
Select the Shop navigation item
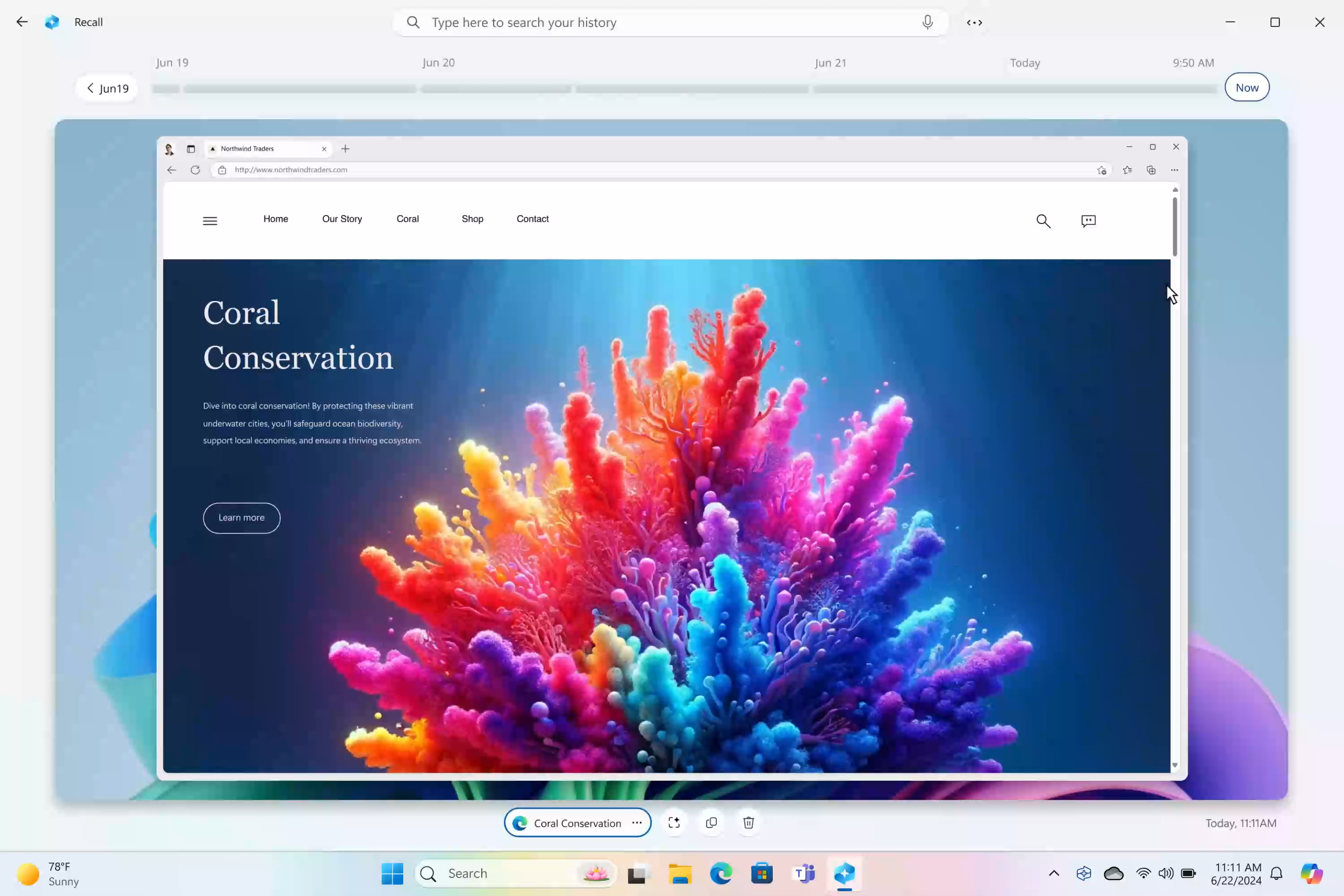click(472, 219)
